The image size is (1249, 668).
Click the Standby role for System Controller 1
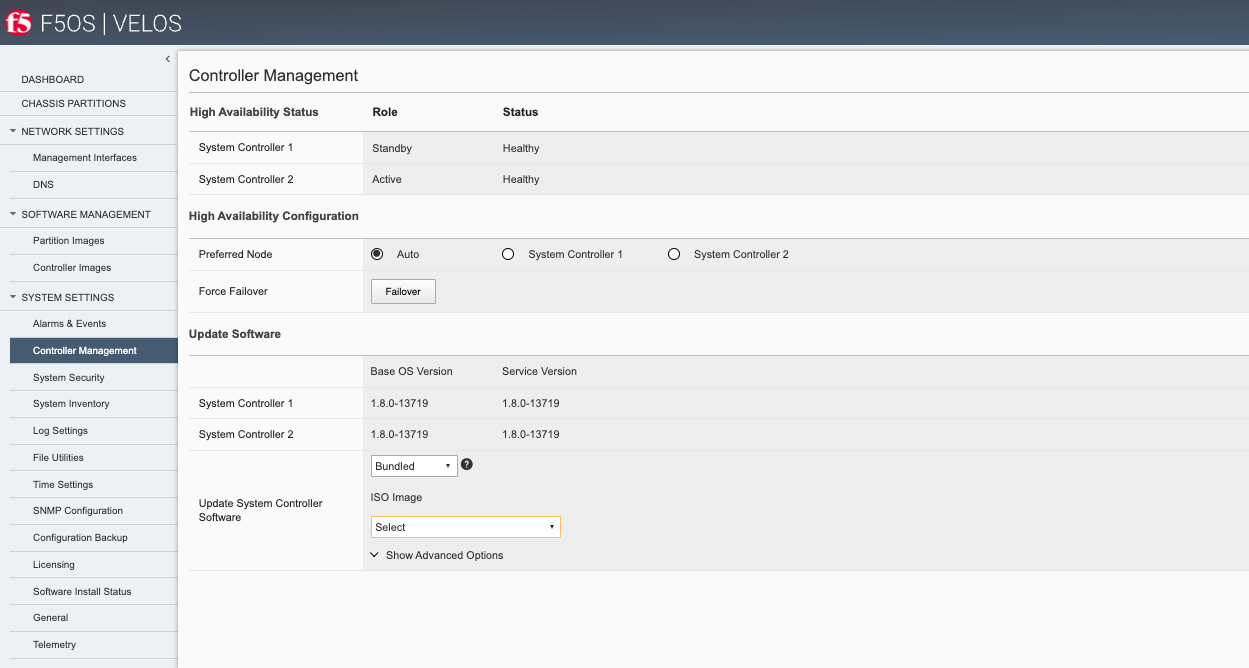(x=392, y=148)
